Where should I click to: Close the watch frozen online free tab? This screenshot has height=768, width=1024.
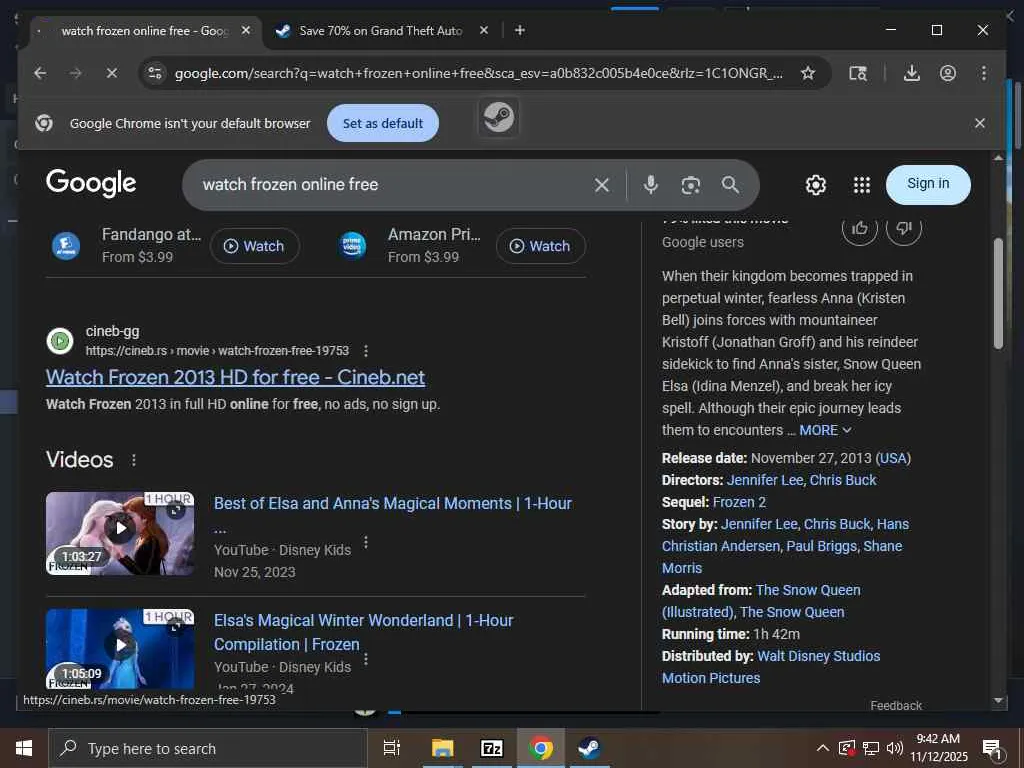[246, 31]
